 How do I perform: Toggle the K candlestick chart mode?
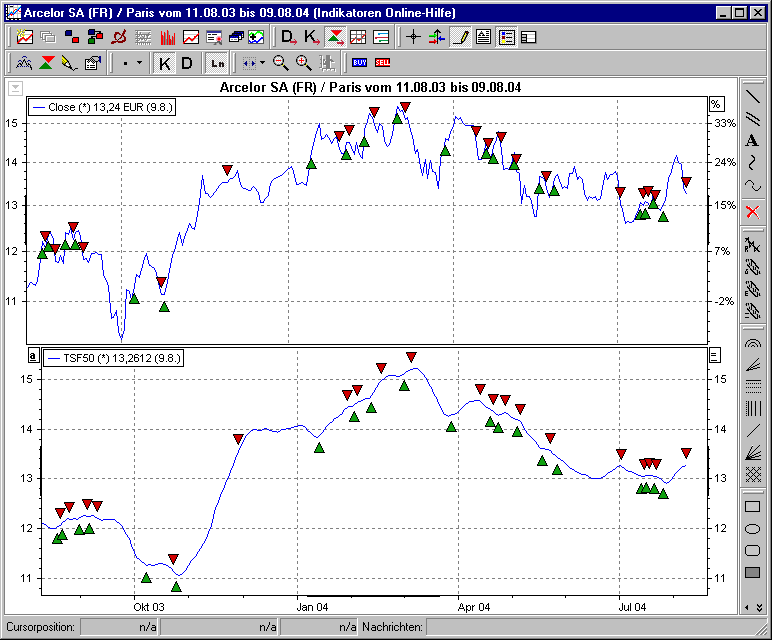click(x=165, y=62)
